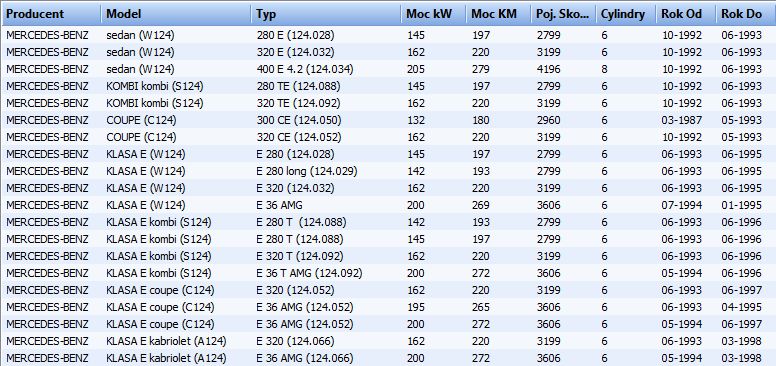
Task: Sort table by Moc KM header
Action: coord(498,14)
